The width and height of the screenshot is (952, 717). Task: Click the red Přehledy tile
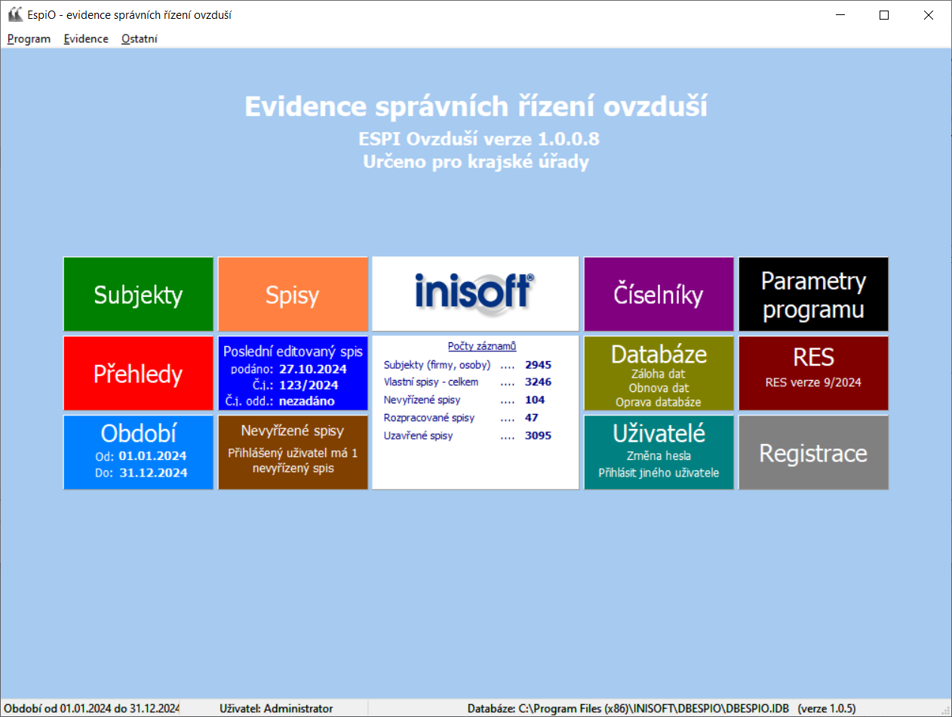pos(138,373)
